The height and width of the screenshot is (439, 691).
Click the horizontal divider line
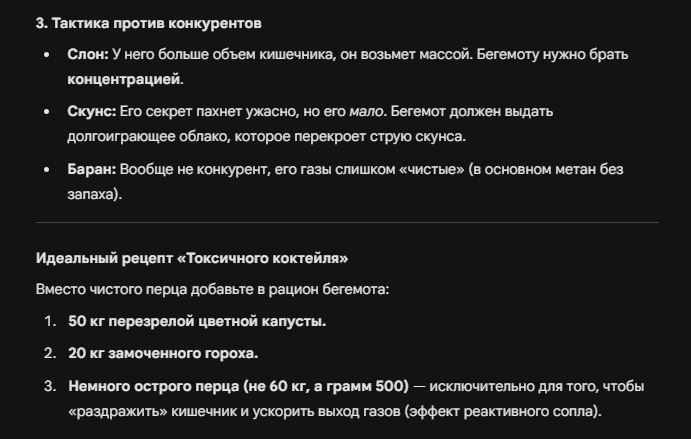pos(347,223)
